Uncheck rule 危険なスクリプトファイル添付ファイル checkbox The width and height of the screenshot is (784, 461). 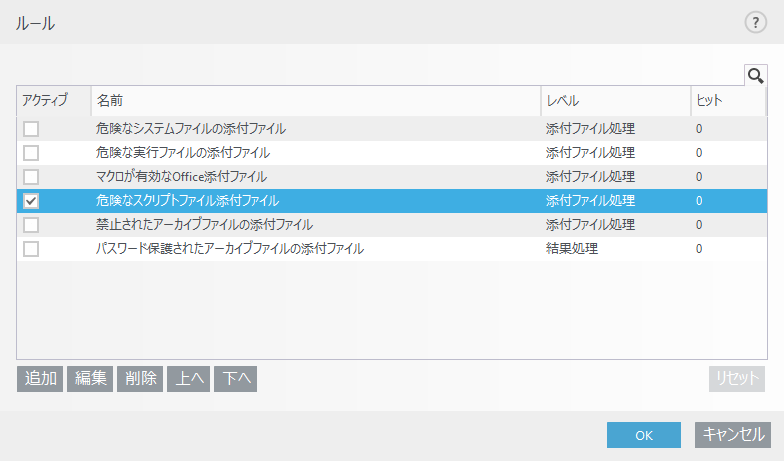[31, 201]
